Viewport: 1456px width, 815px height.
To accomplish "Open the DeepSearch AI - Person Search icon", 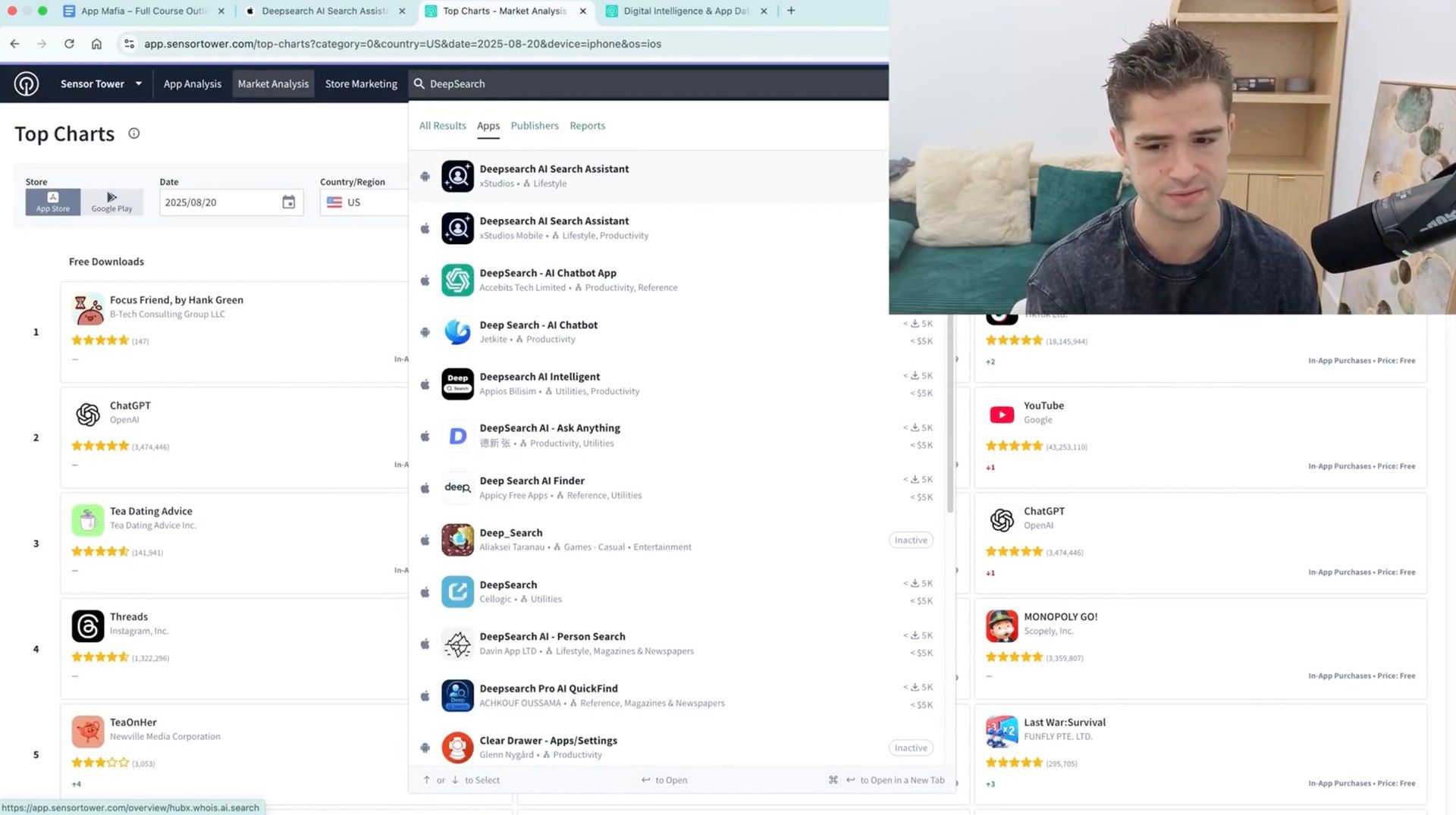I will 457,644.
